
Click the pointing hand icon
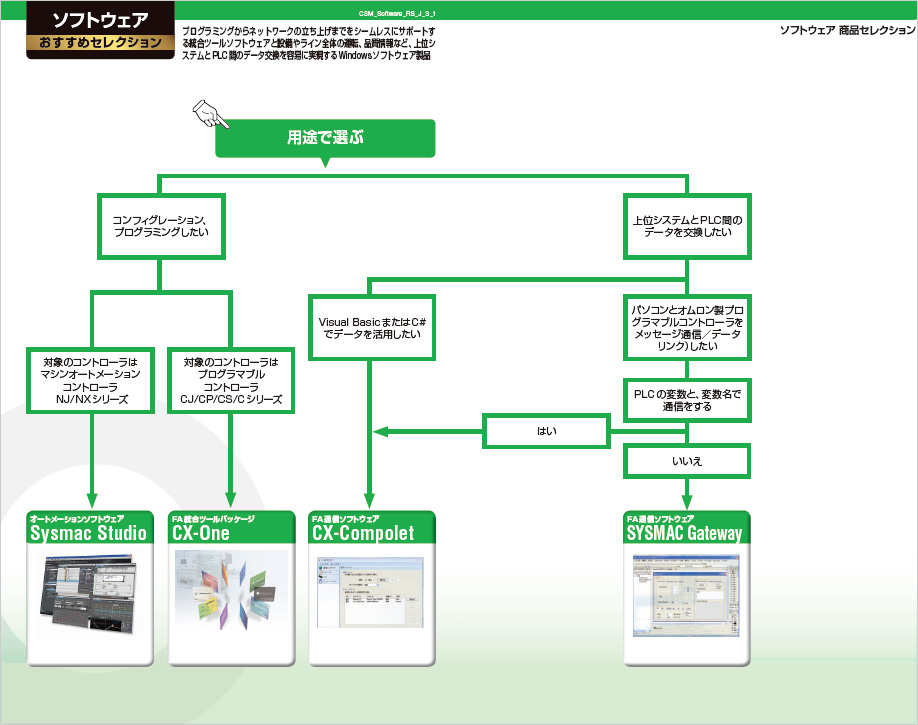click(x=210, y=114)
